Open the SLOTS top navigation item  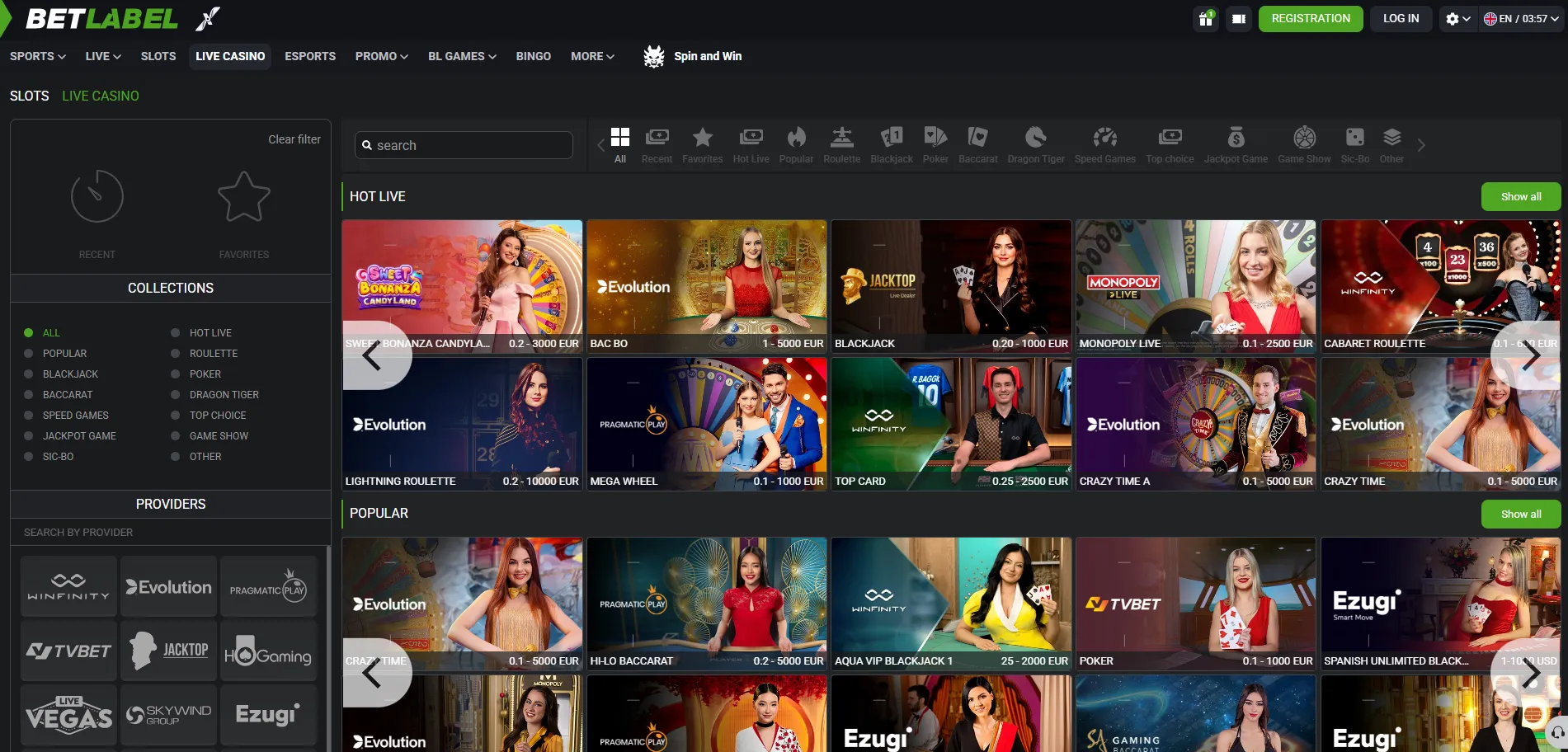coord(158,56)
